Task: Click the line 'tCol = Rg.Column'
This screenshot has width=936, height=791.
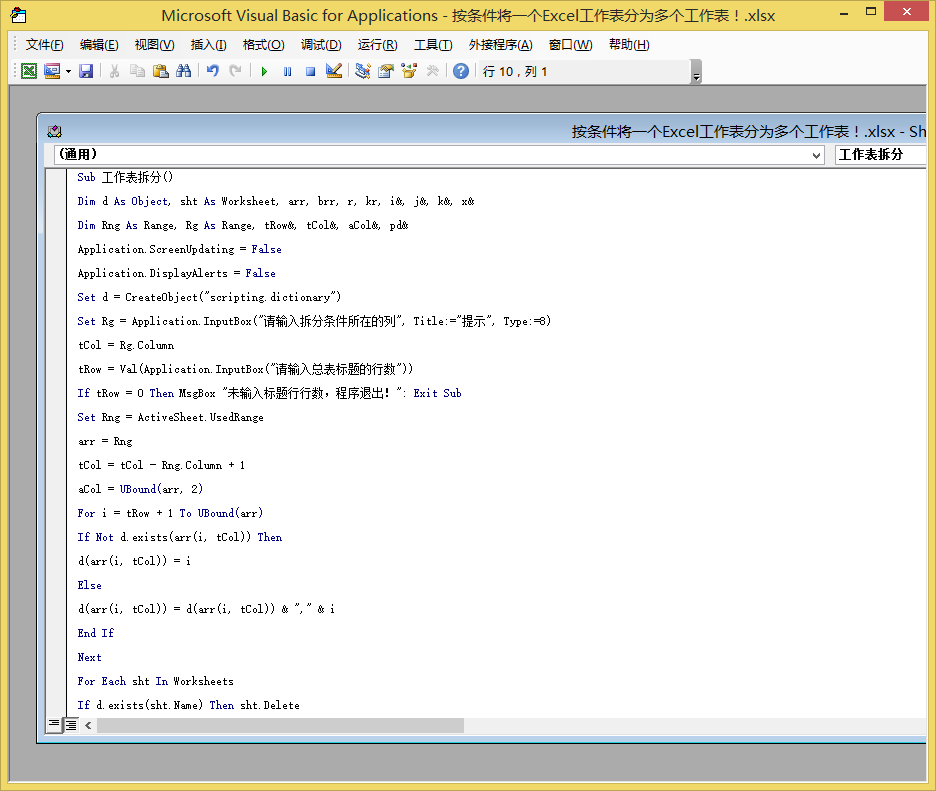Action: point(126,345)
